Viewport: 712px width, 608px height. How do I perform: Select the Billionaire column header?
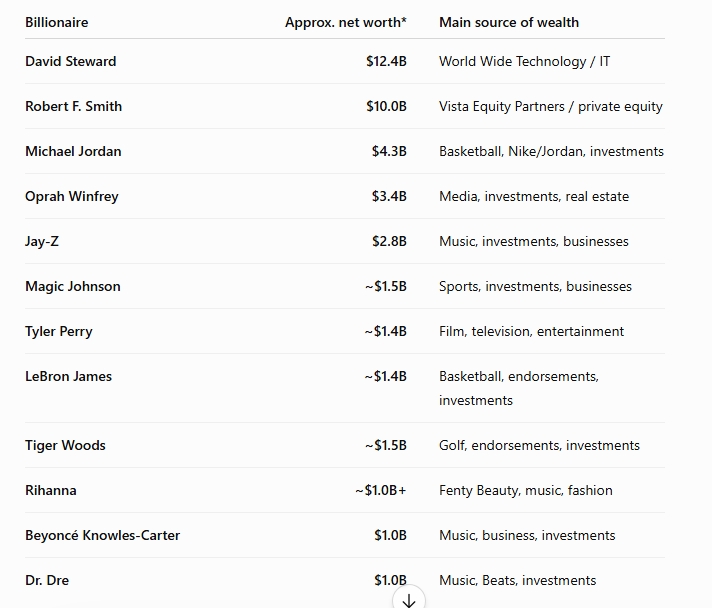pos(57,22)
